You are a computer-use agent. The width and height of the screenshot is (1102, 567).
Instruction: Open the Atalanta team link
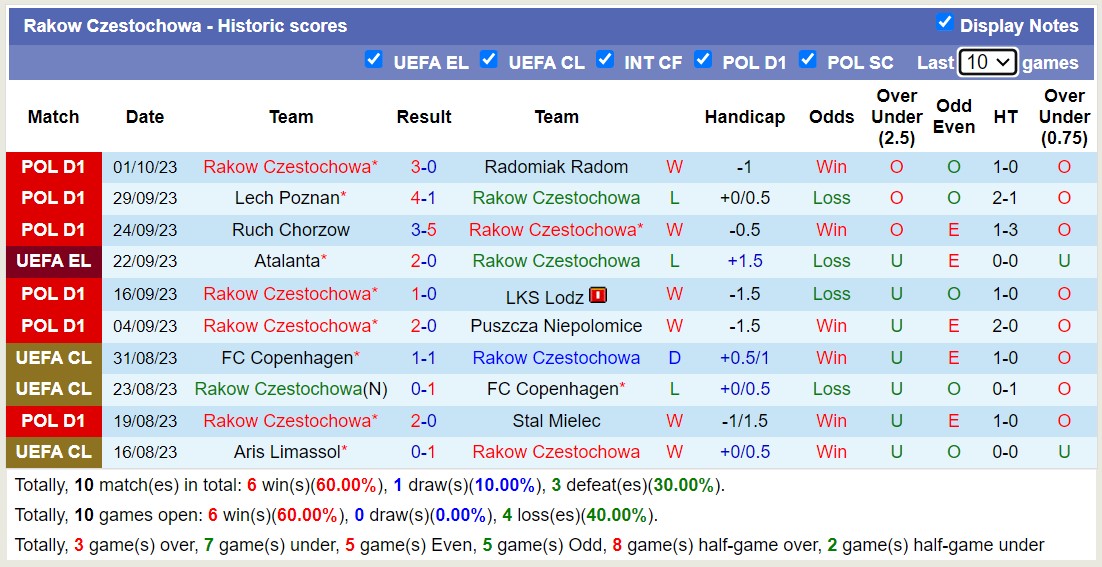pyautogui.click(x=287, y=261)
